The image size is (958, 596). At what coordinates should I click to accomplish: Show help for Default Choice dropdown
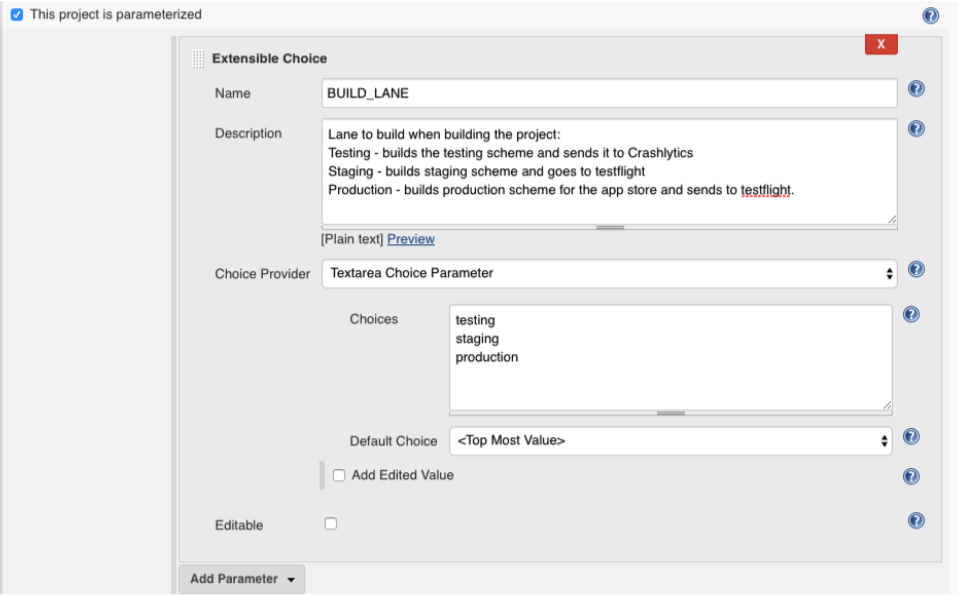pyautogui.click(x=911, y=436)
